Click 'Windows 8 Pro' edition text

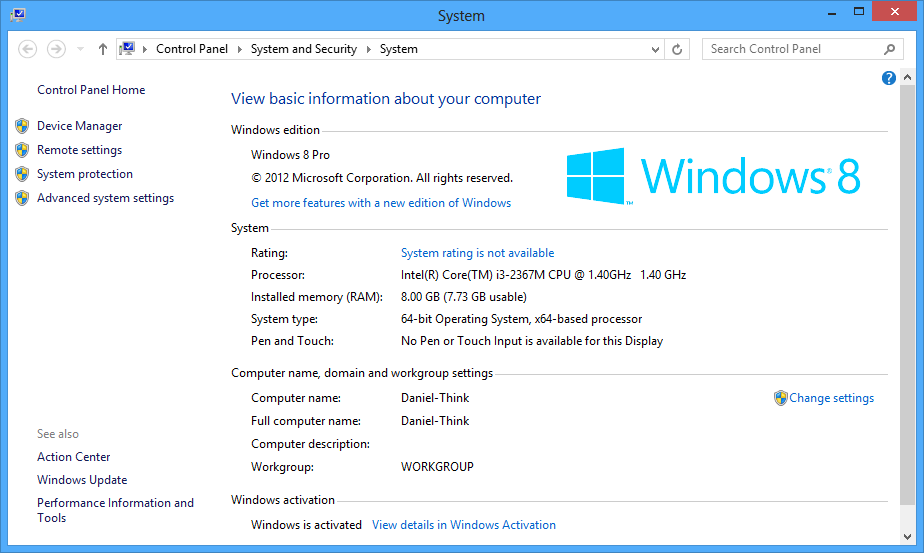pos(291,155)
